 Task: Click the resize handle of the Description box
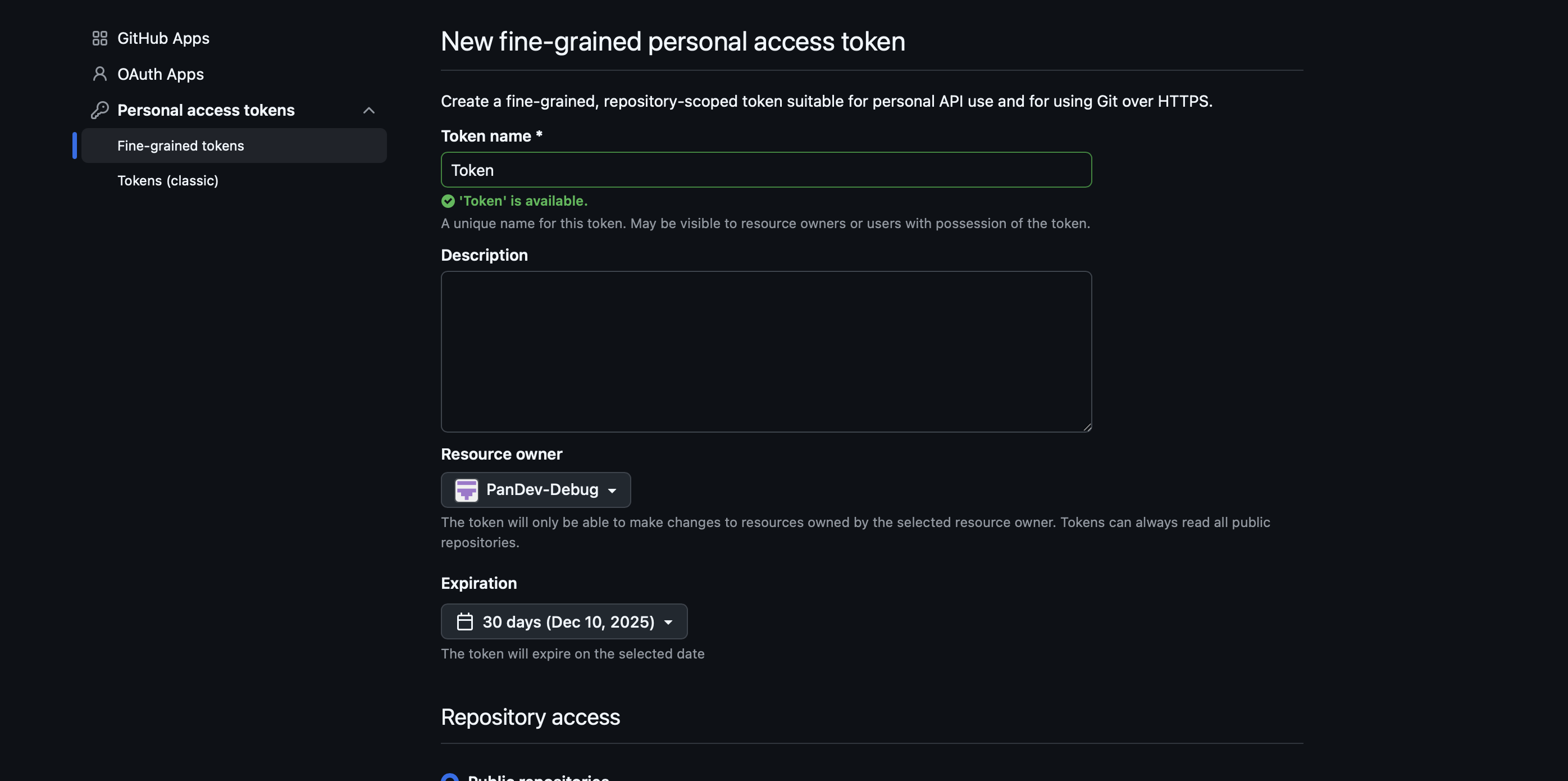click(1087, 428)
